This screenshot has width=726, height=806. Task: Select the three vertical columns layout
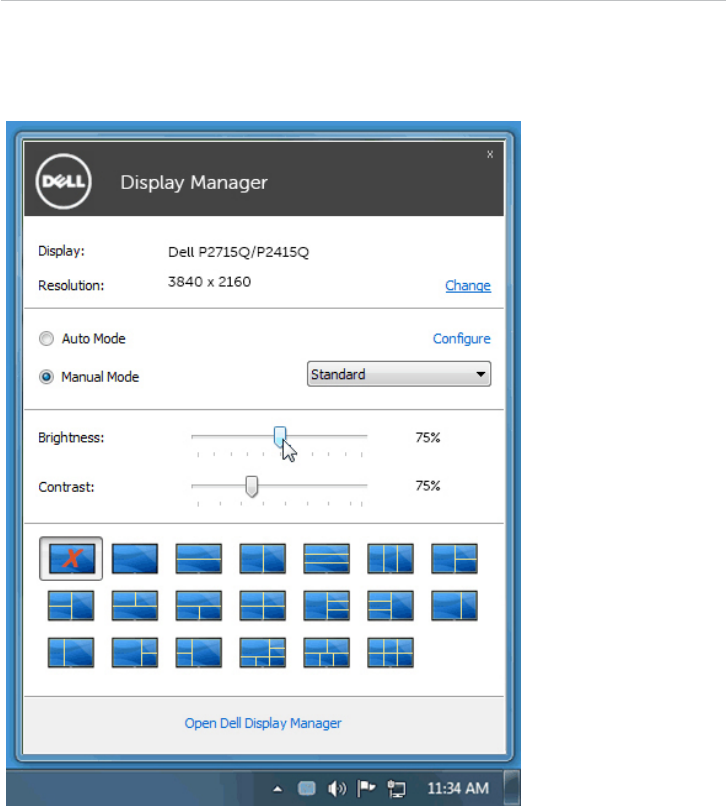[x=390, y=558]
